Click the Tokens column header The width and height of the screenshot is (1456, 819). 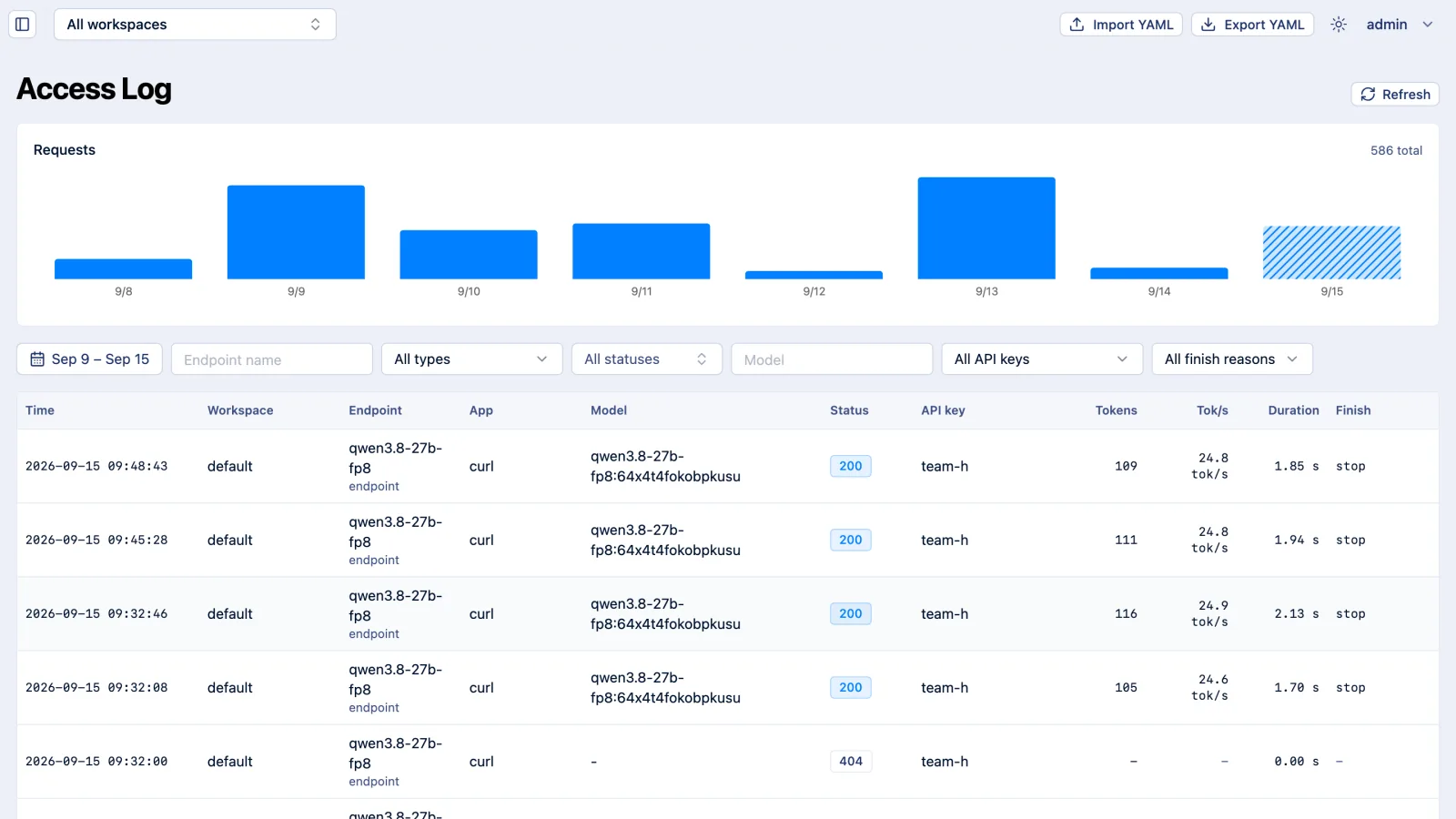1116,410
